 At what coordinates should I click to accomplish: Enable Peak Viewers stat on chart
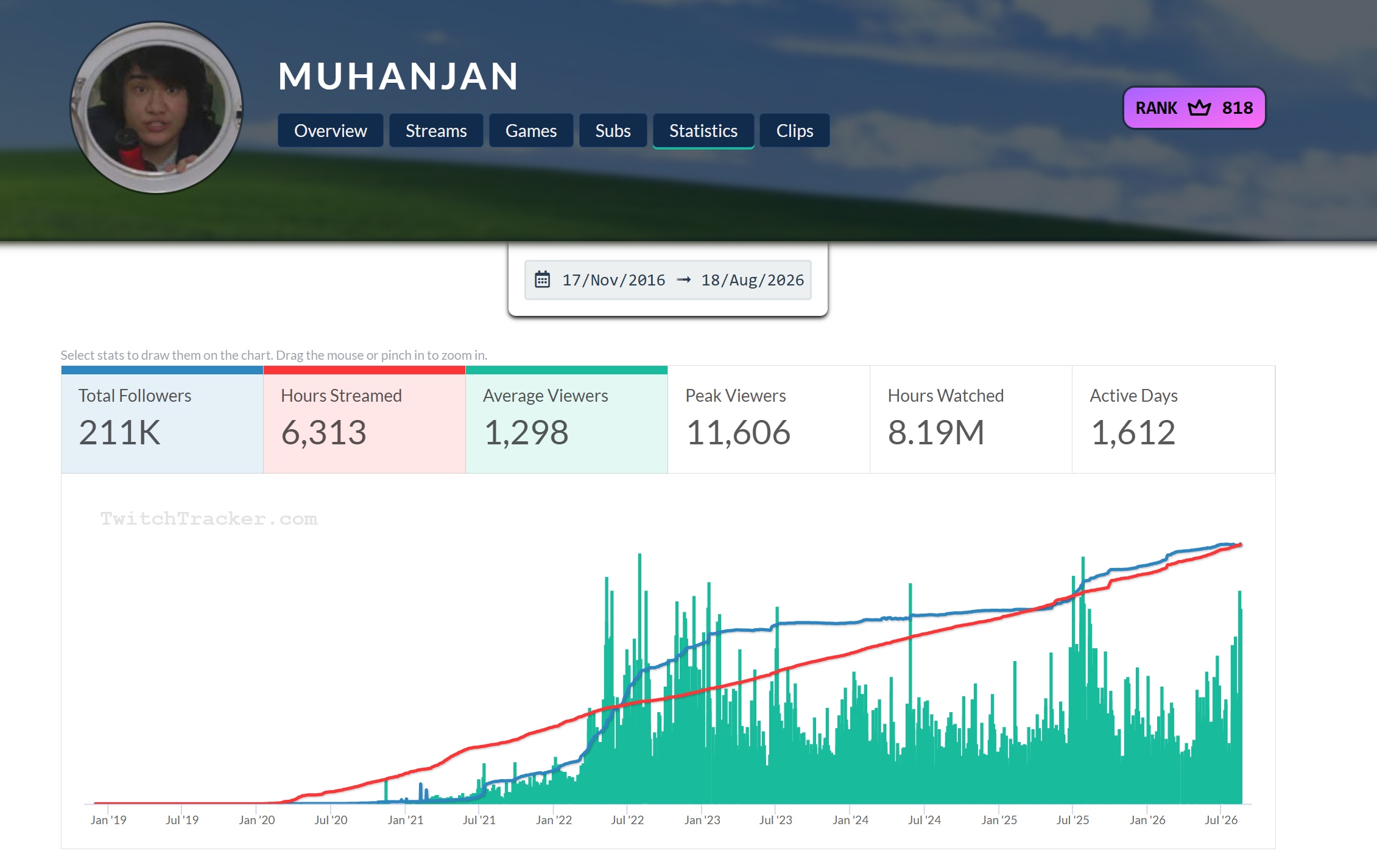tap(769, 419)
